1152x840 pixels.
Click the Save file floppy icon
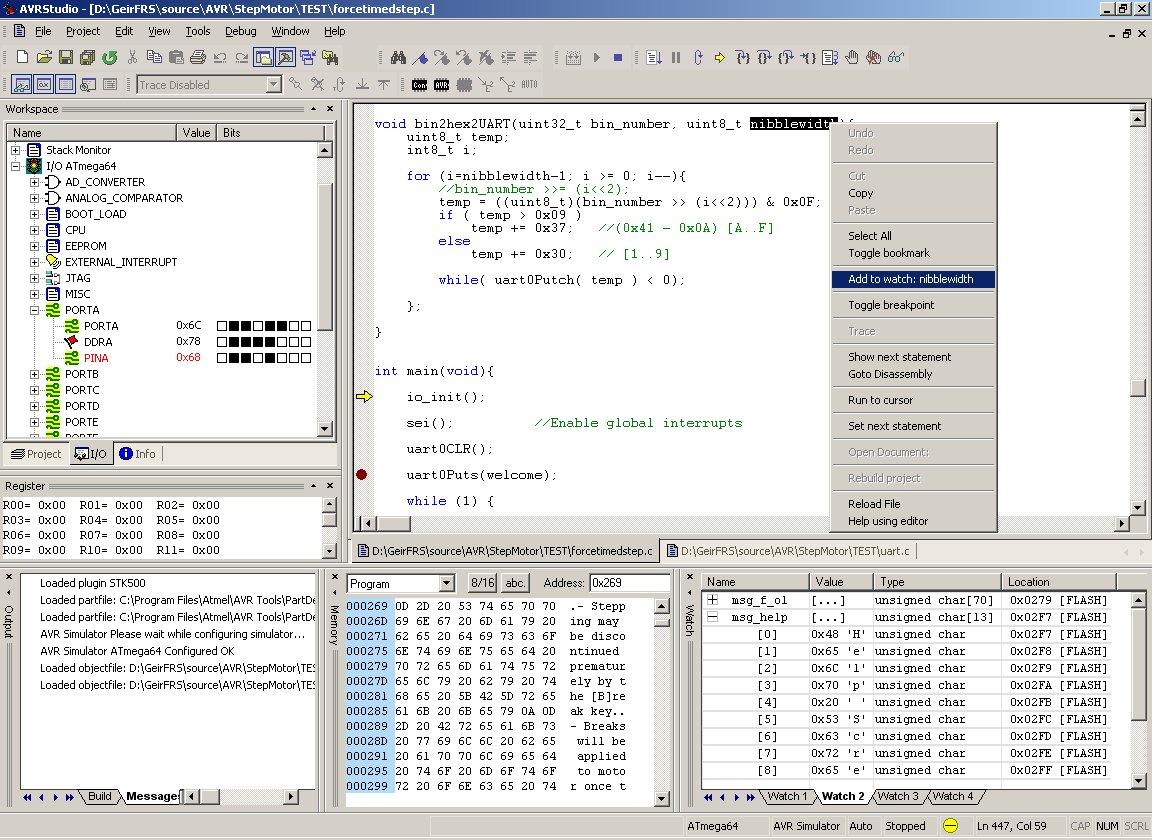66,57
